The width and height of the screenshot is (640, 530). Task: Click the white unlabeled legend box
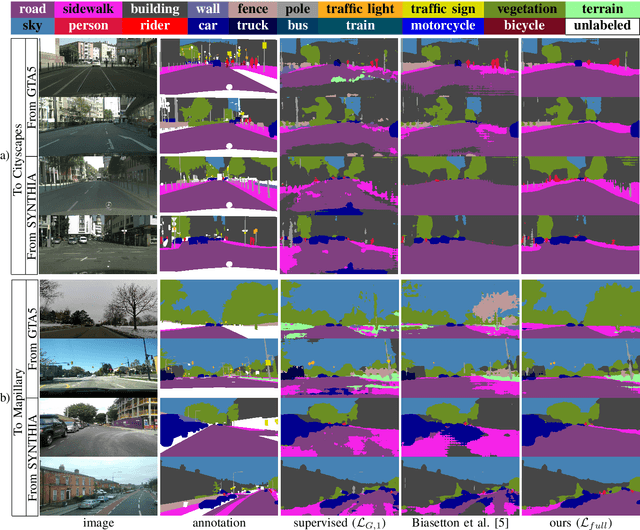click(602, 26)
